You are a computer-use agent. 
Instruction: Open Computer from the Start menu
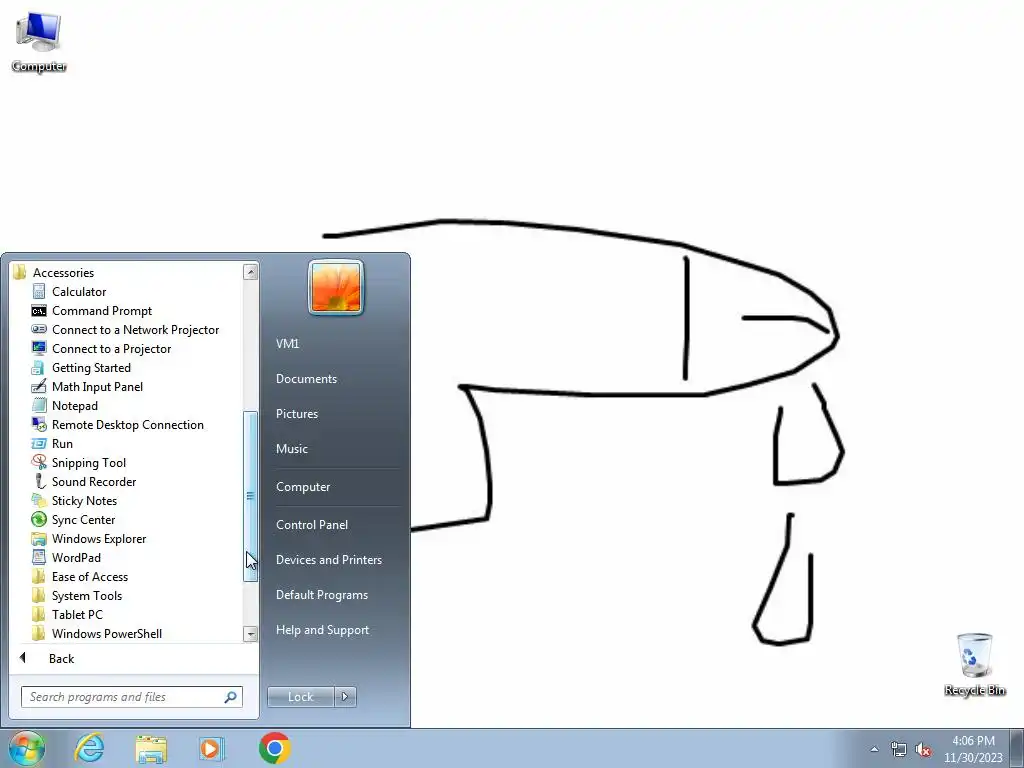(x=303, y=487)
